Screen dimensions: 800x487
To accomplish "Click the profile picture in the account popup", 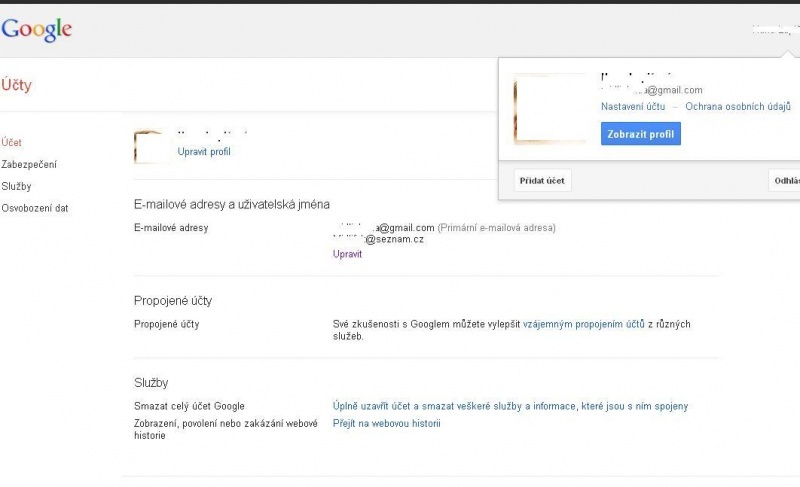I will pyautogui.click(x=549, y=108).
